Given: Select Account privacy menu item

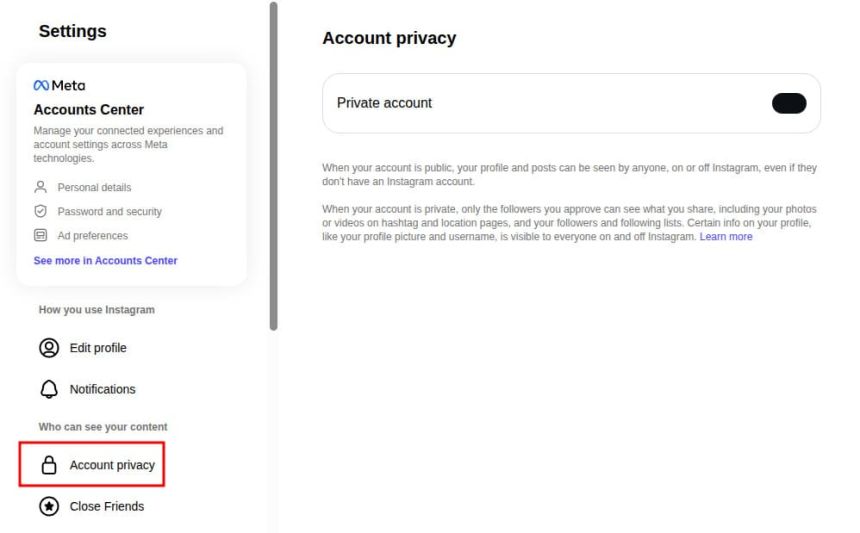Looking at the screenshot, I should click(111, 465).
